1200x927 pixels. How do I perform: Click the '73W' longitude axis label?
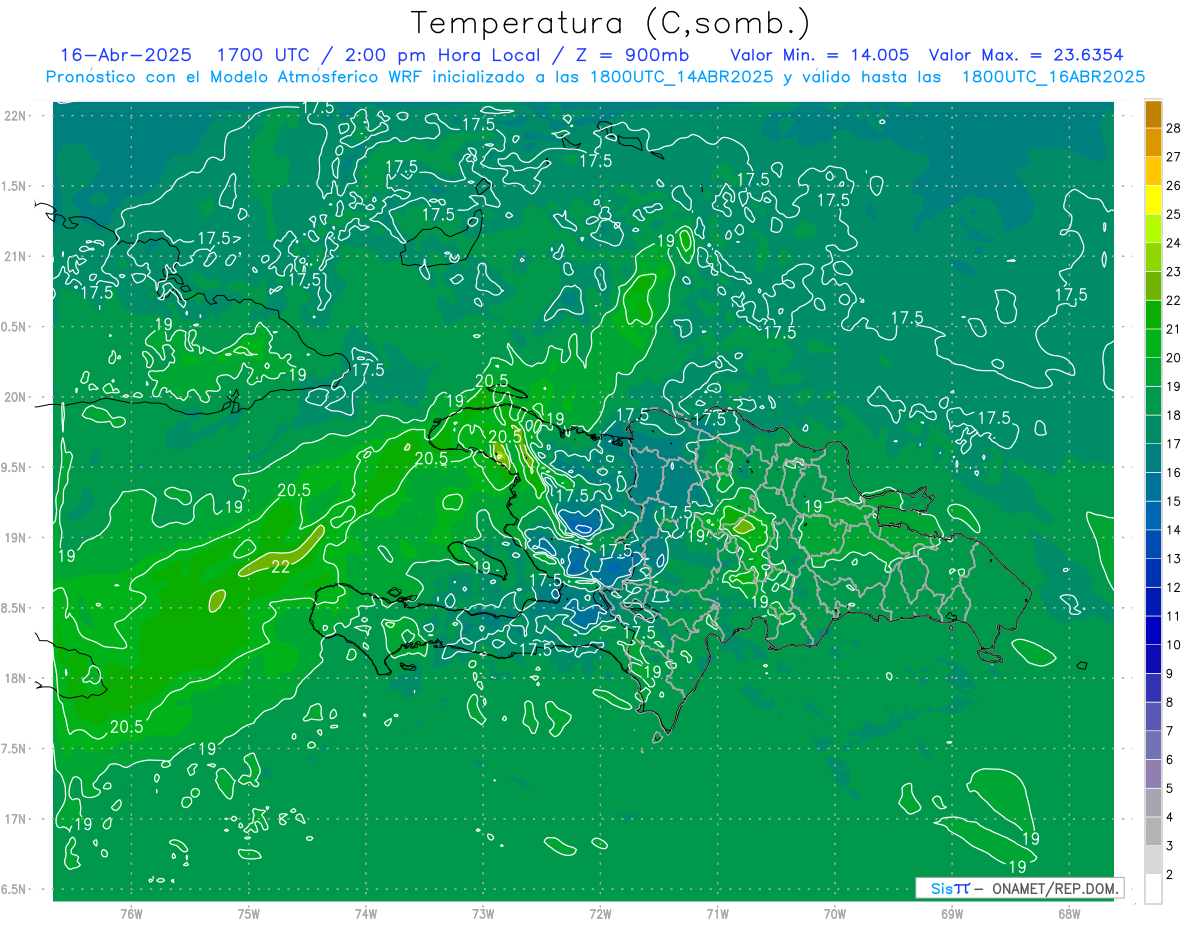tap(483, 914)
